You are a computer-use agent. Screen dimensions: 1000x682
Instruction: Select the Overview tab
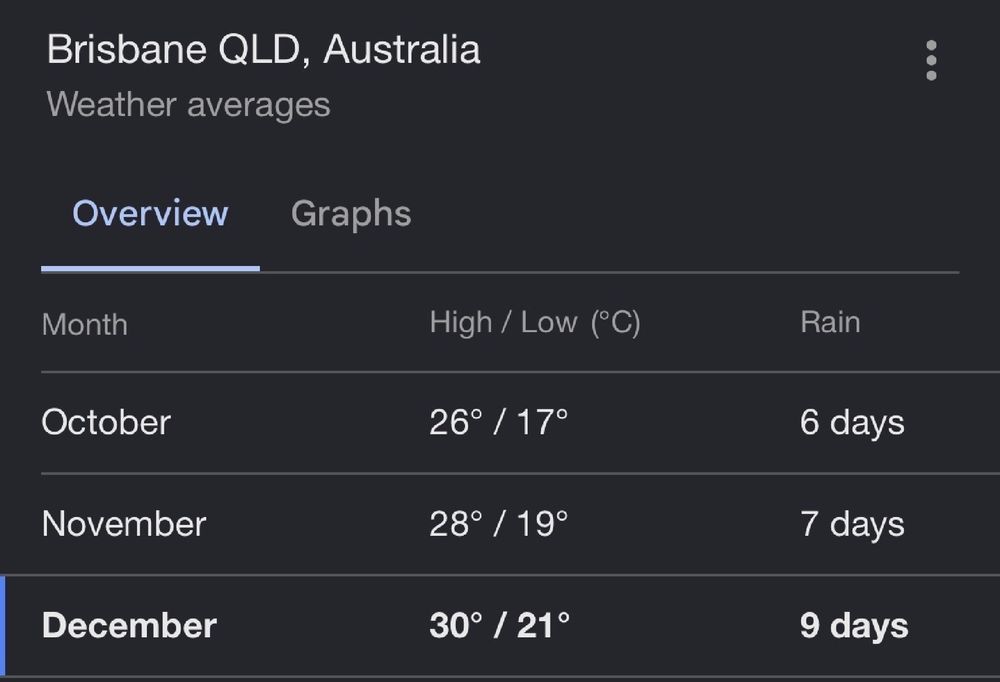click(x=149, y=213)
